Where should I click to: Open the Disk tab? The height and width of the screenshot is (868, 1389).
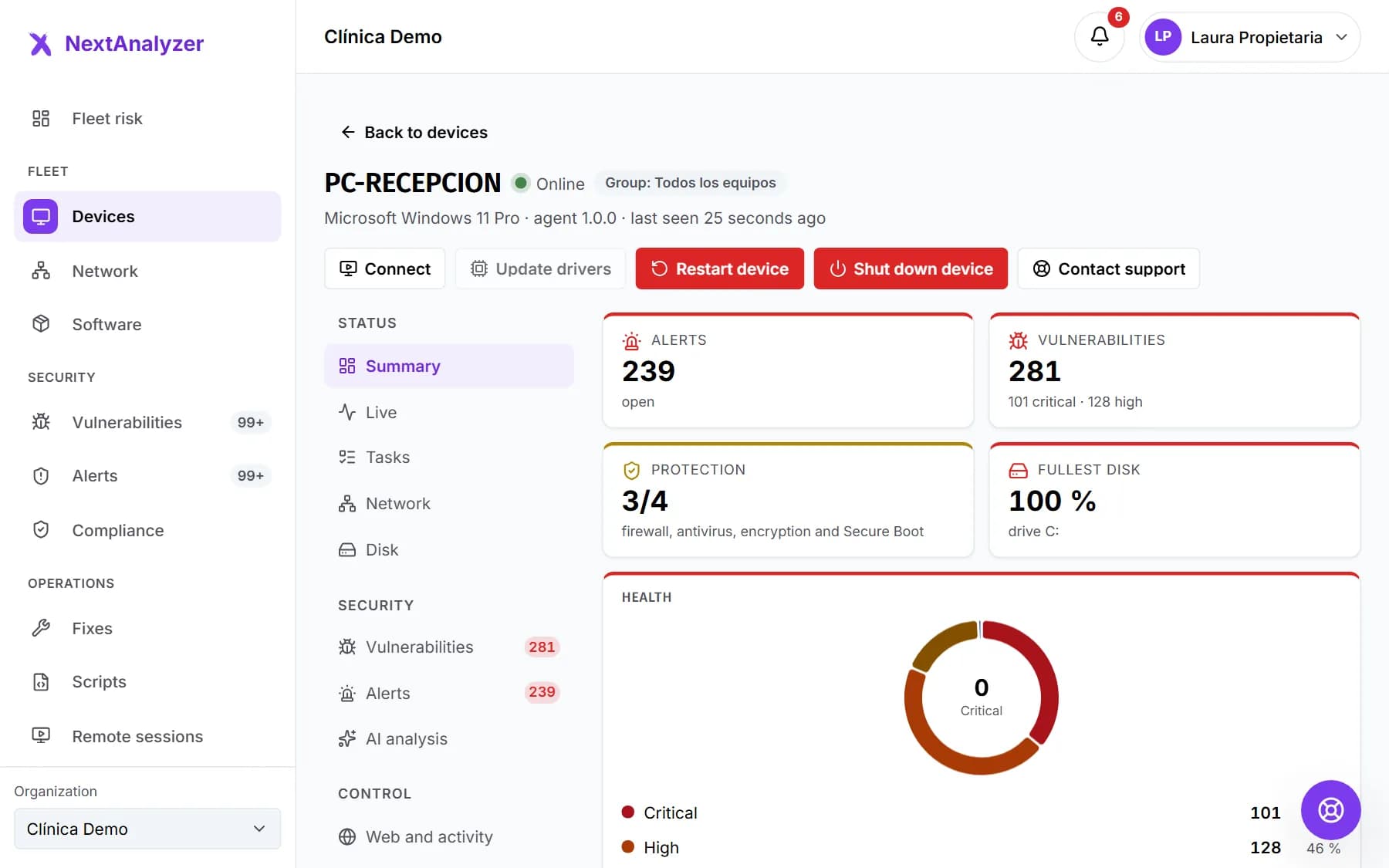click(448, 549)
